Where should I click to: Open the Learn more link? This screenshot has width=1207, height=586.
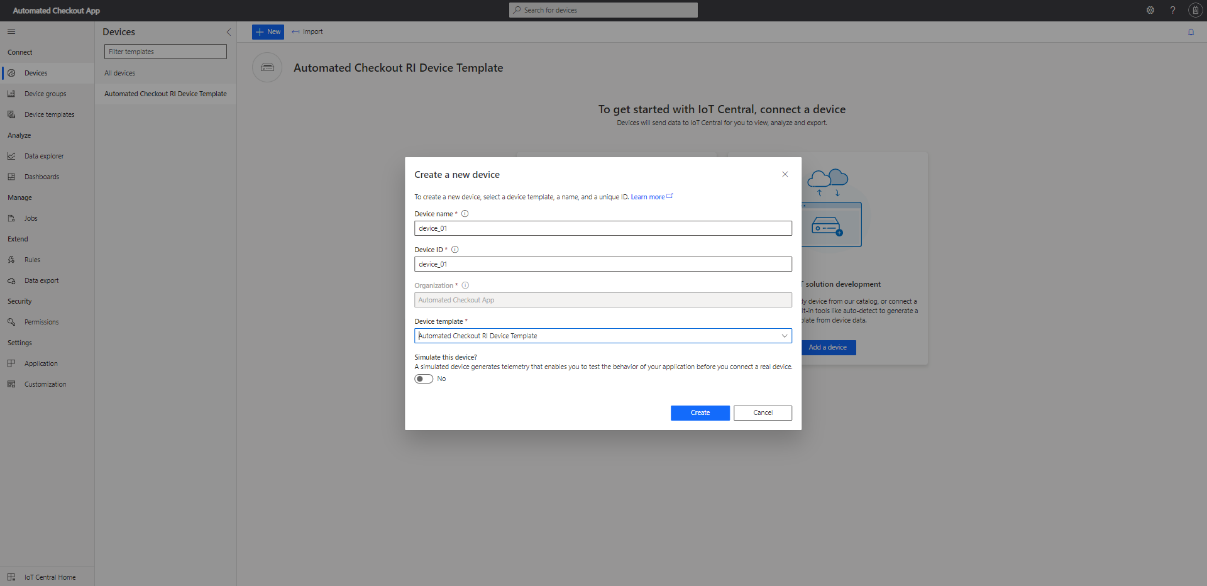click(652, 197)
